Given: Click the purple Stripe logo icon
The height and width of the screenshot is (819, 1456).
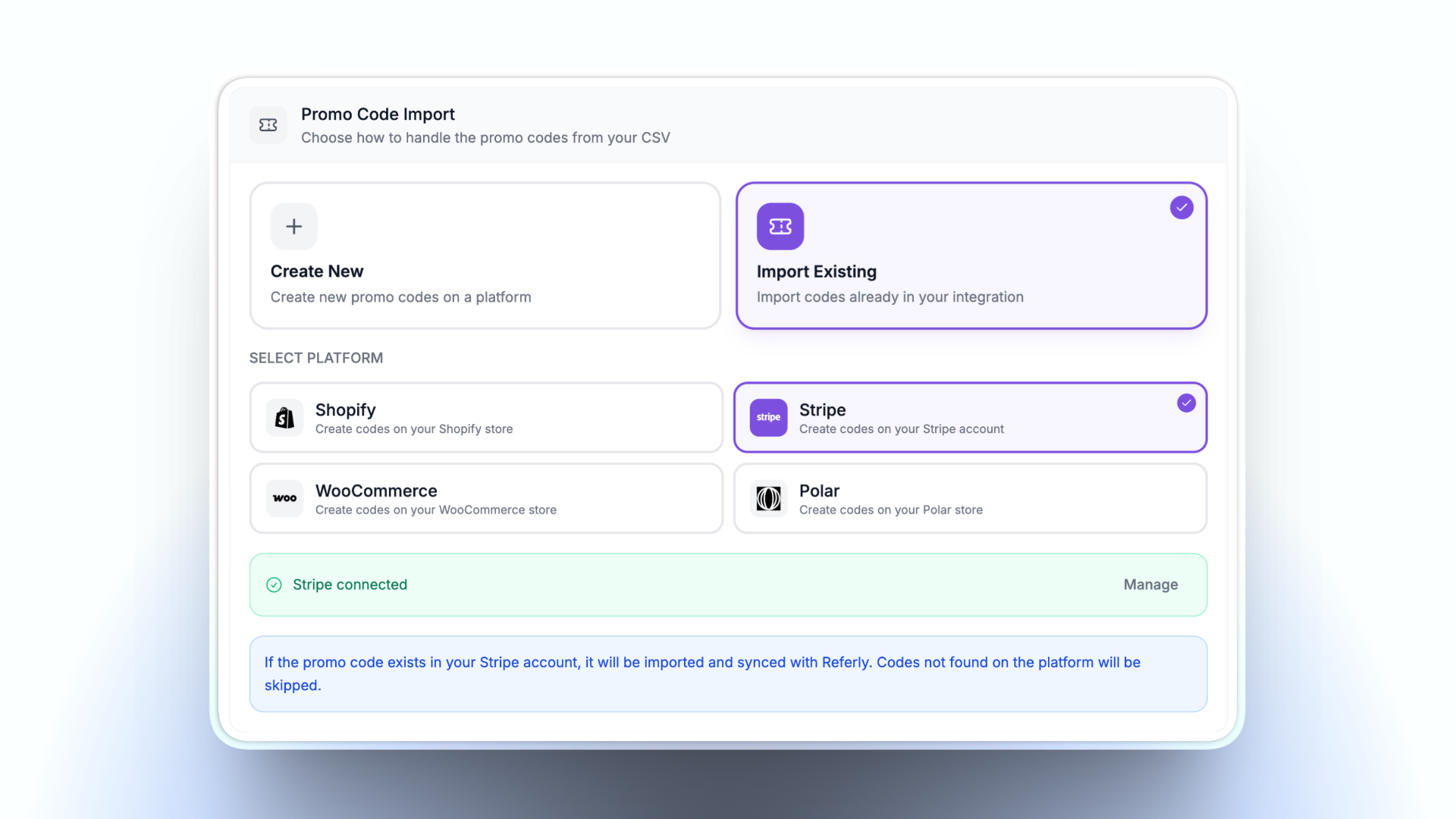Looking at the screenshot, I should 768,418.
